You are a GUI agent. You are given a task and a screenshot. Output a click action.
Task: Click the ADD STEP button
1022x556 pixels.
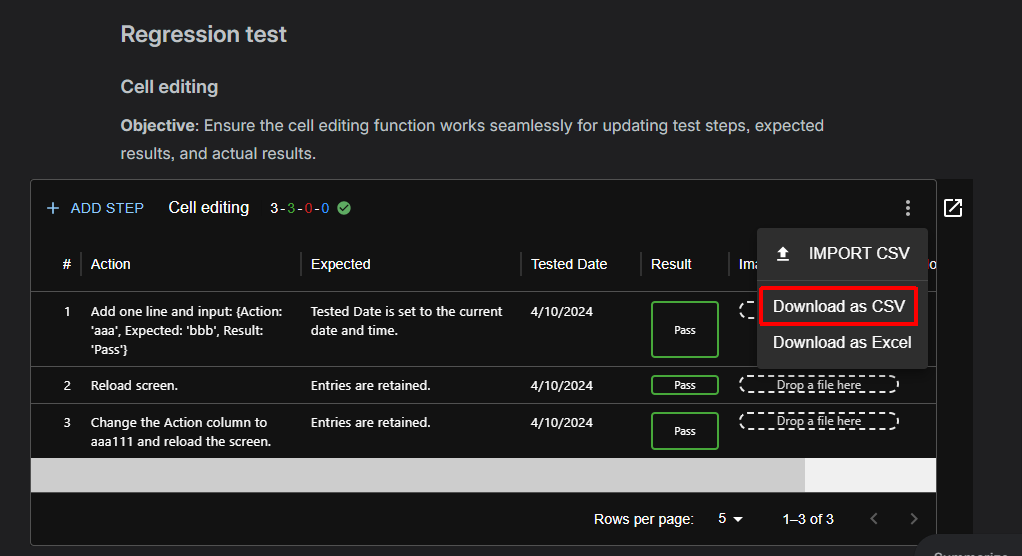click(96, 208)
